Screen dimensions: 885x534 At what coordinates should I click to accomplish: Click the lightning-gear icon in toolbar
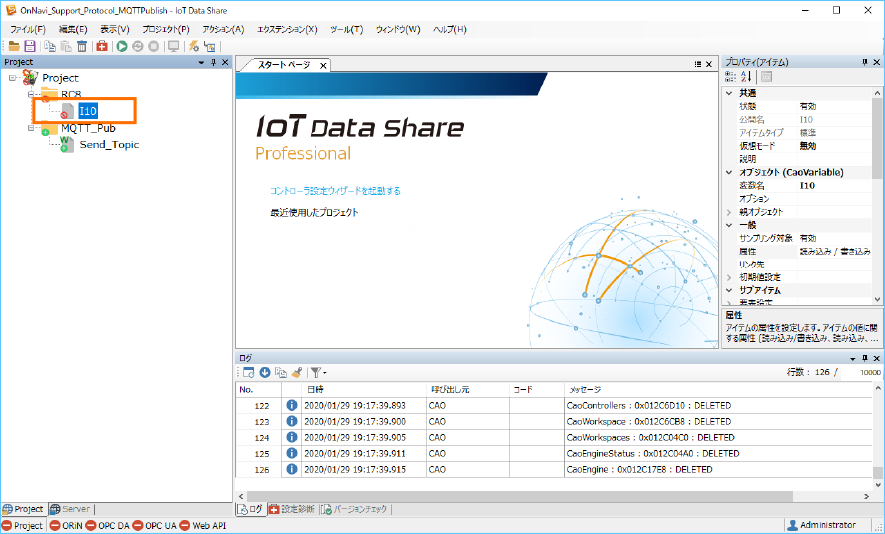[194, 46]
